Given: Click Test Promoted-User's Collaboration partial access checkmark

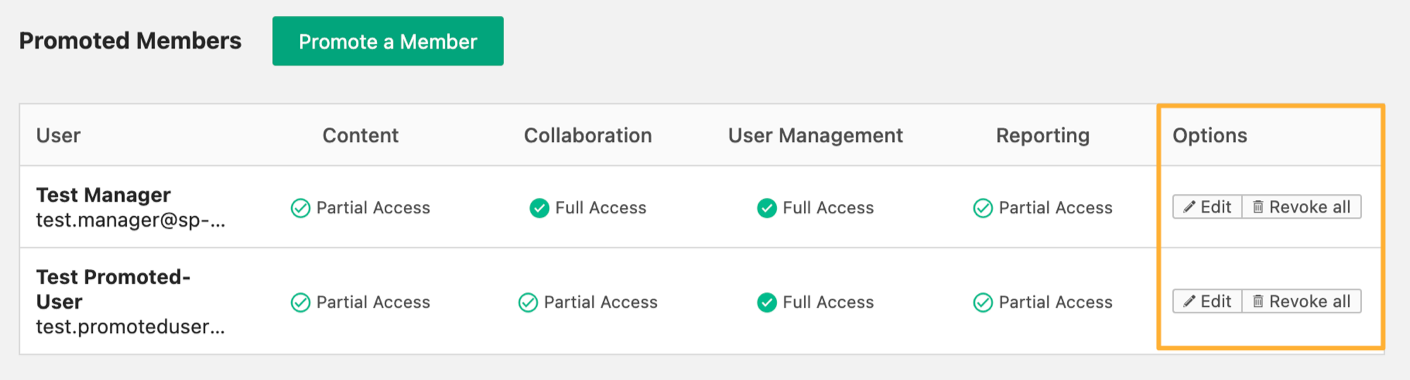Looking at the screenshot, I should pyautogui.click(x=528, y=302).
